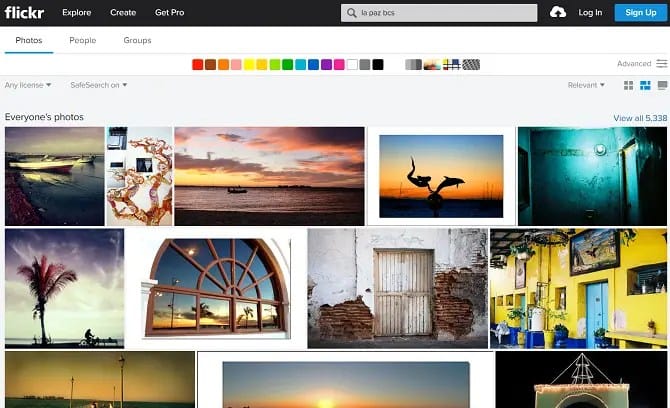Click the cloud upload icon
Image resolution: width=670 pixels, height=408 pixels.
558,12
